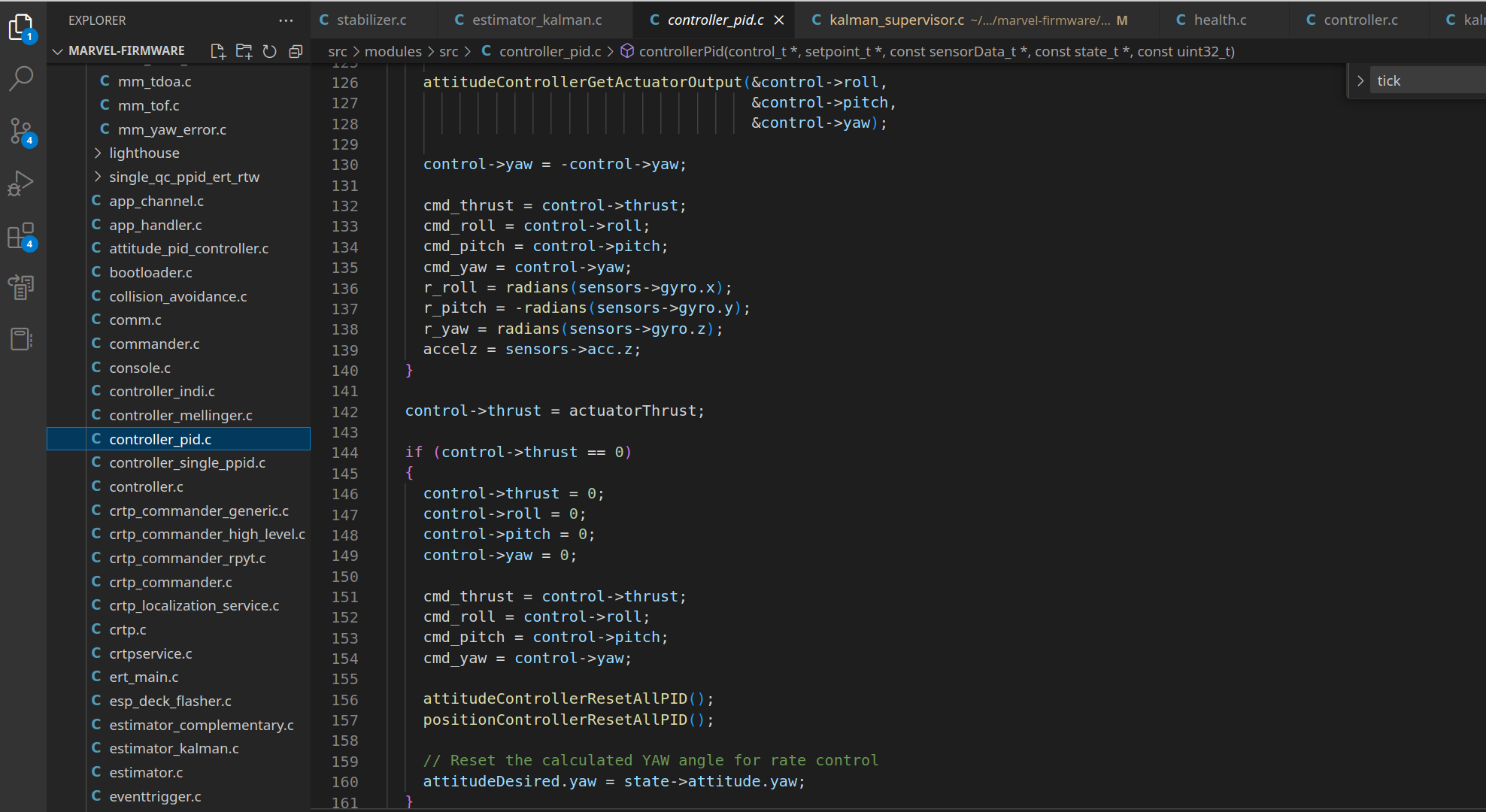Select the New Folder icon
This screenshot has width=1486, height=812.
click(x=244, y=51)
